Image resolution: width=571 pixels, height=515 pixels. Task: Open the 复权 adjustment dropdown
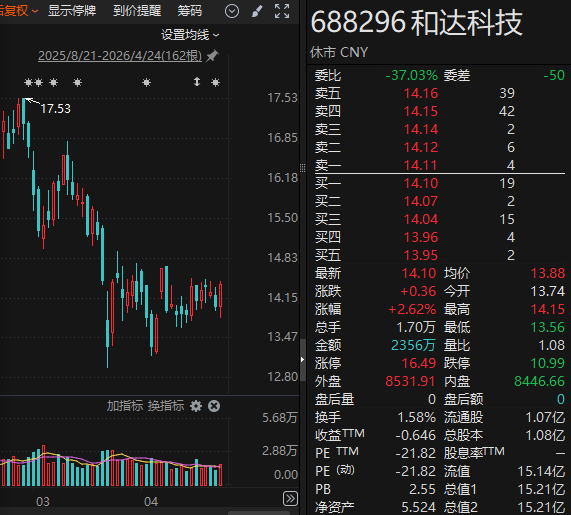coord(19,11)
